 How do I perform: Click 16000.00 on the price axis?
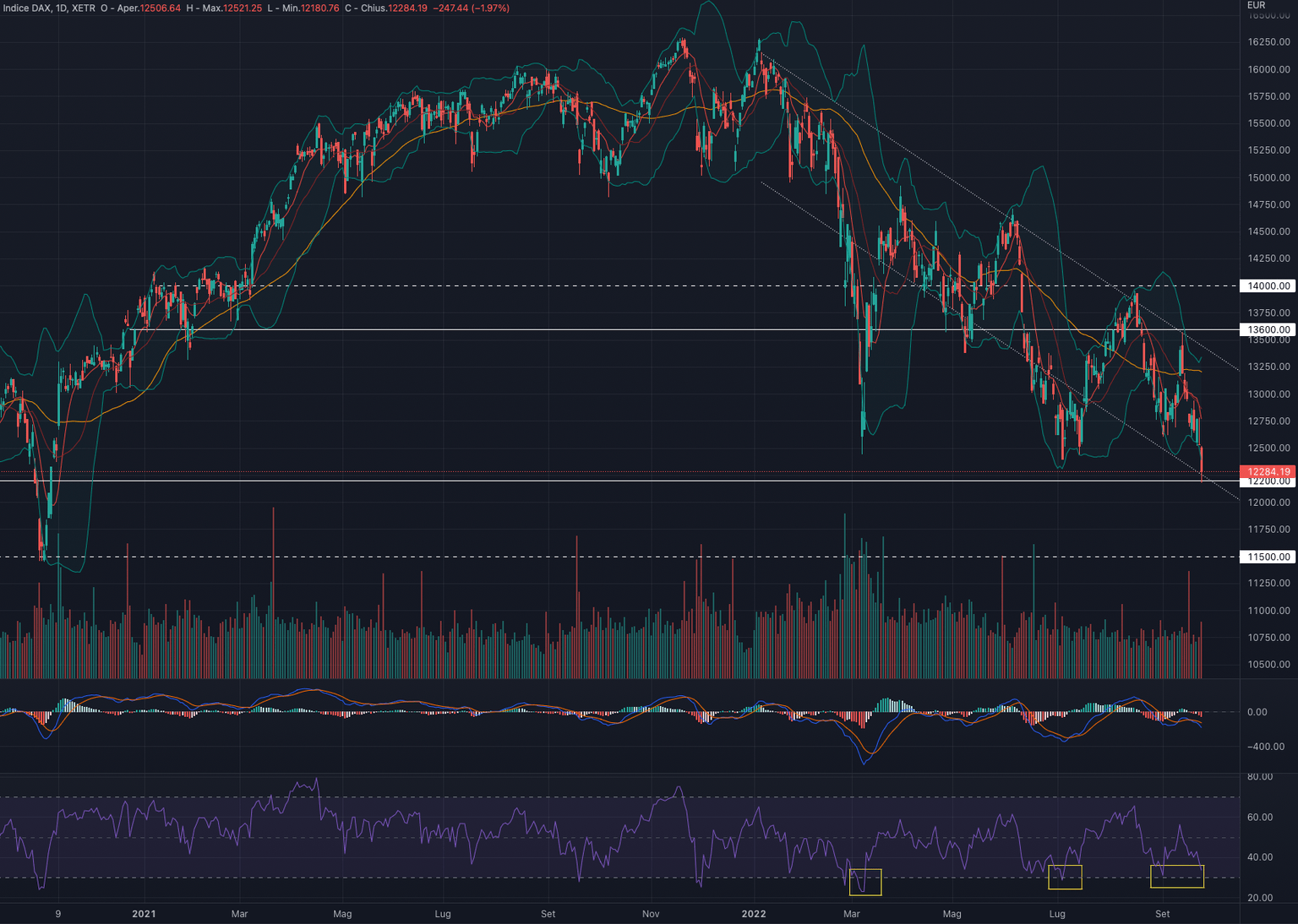click(x=1268, y=69)
